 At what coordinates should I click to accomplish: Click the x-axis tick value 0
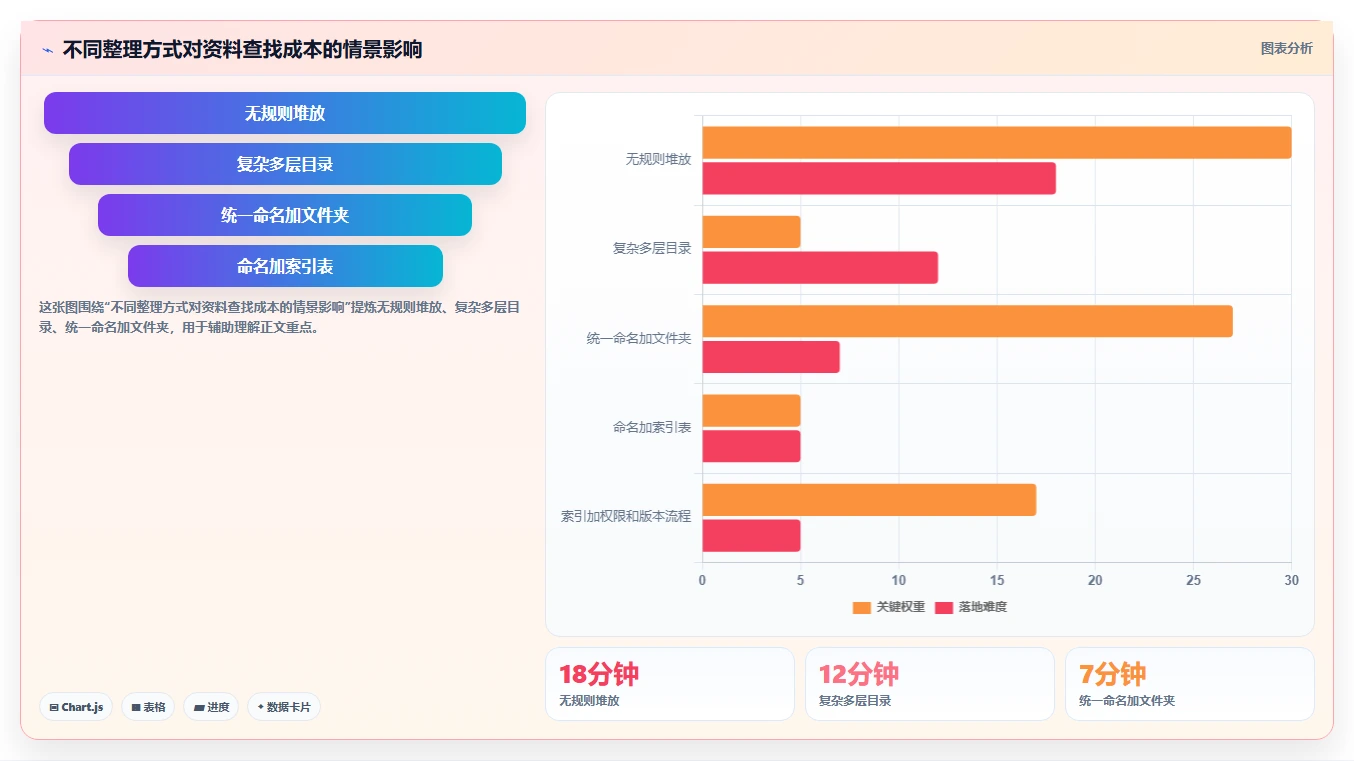point(702,580)
